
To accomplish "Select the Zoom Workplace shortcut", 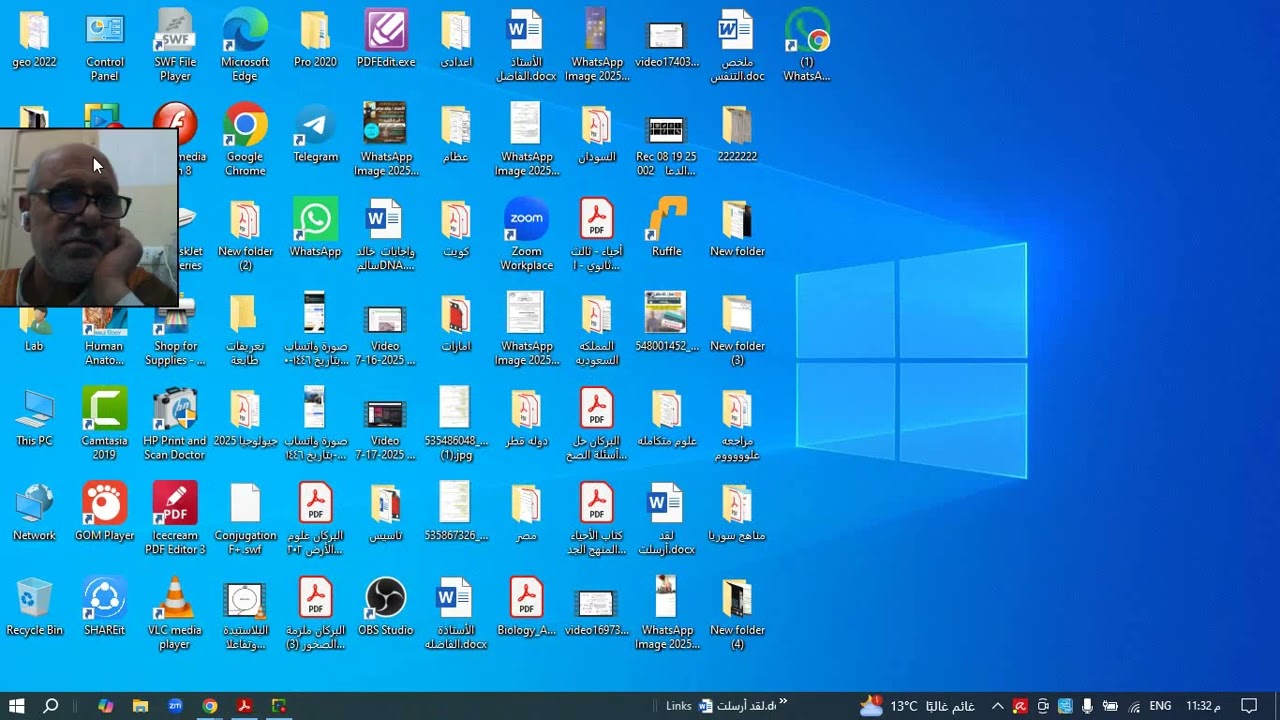I will coord(526,235).
